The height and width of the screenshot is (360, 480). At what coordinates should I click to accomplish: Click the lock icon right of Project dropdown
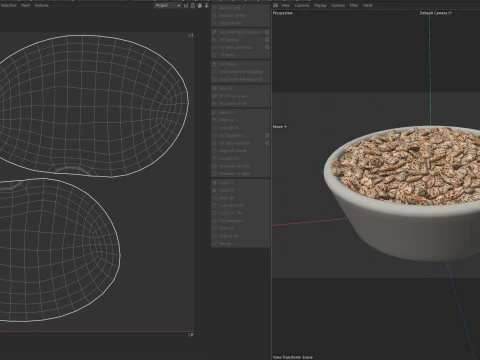(x=193, y=5)
